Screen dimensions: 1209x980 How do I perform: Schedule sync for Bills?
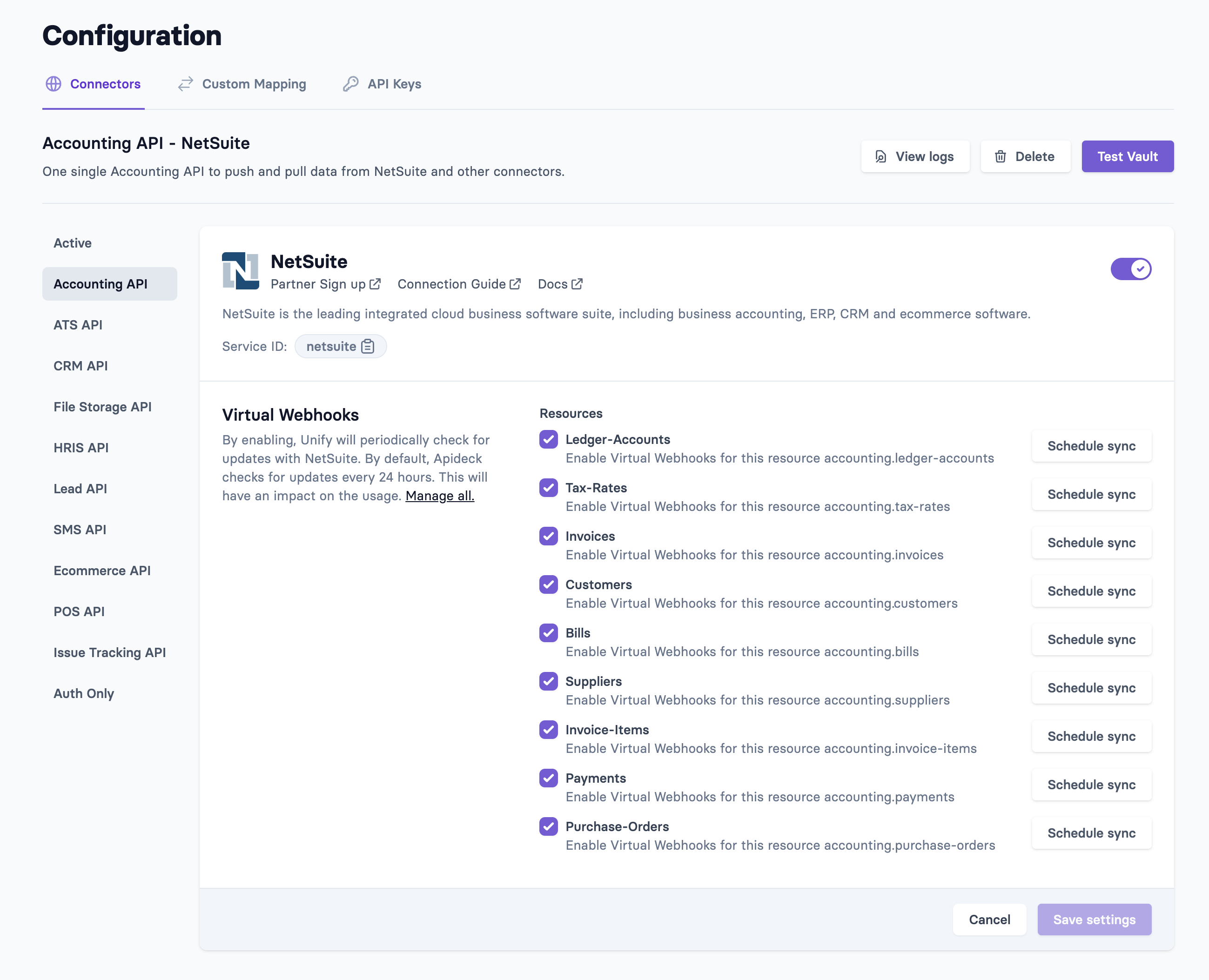[x=1091, y=639]
